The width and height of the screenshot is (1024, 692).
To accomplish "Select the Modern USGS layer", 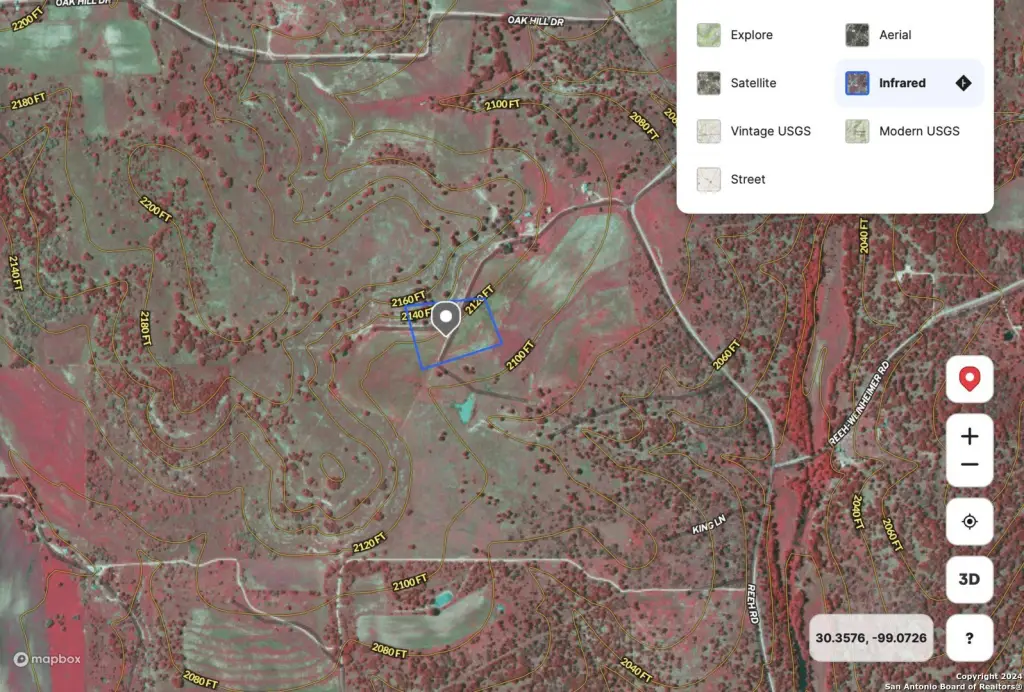I will (919, 131).
